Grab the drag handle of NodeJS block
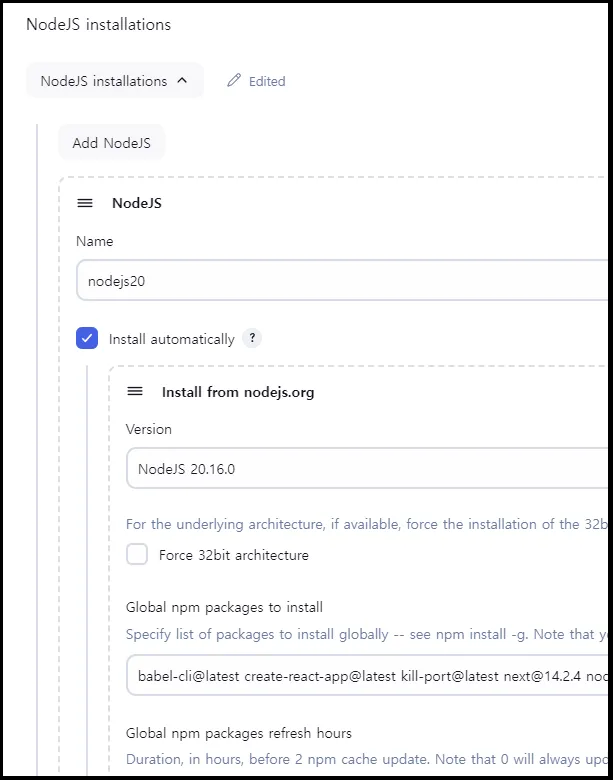Screen dimensions: 613x780 (x=85, y=203)
